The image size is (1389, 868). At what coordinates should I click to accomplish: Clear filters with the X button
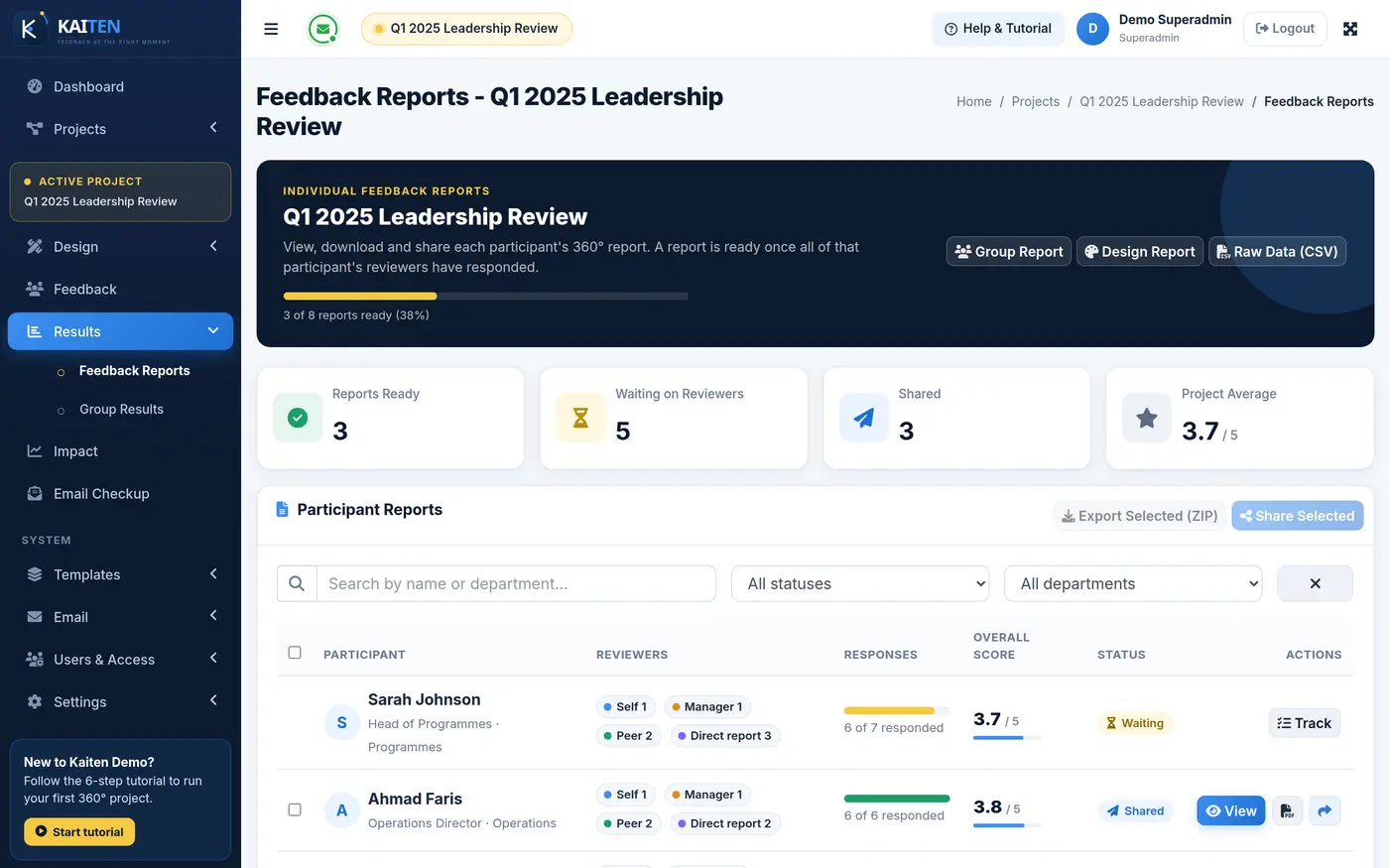click(x=1315, y=583)
